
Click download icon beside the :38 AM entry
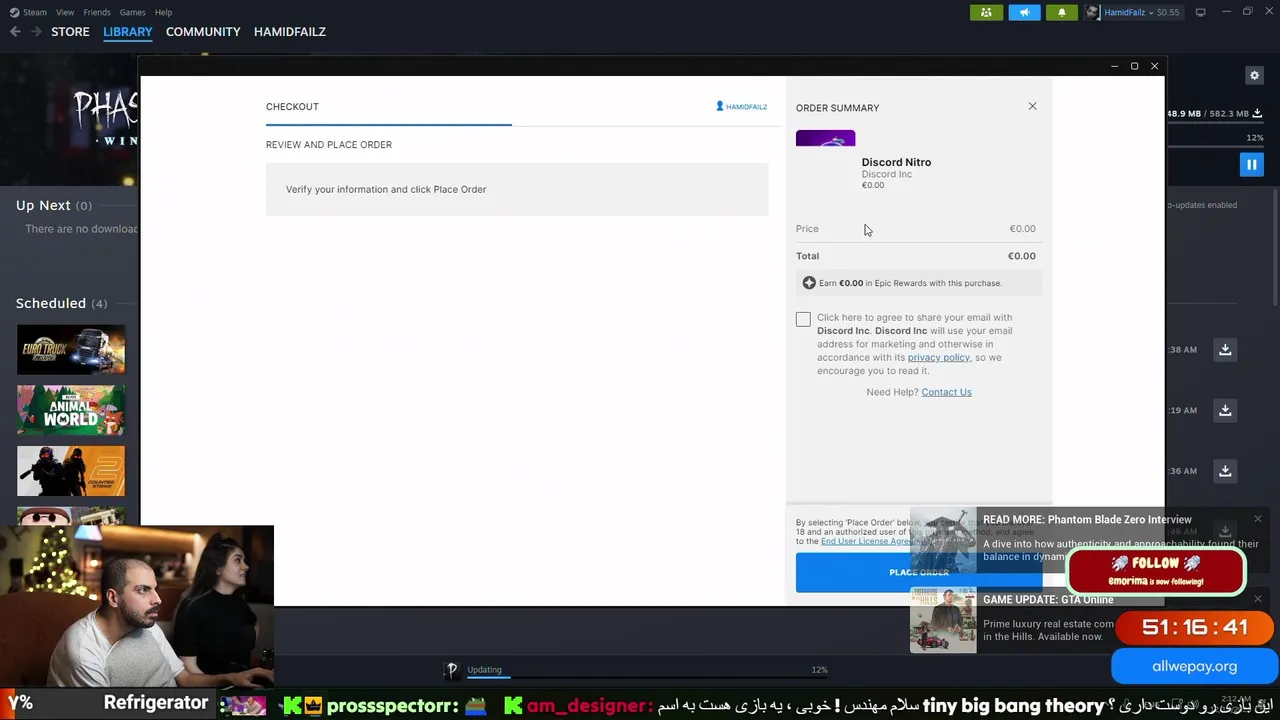coord(1225,349)
